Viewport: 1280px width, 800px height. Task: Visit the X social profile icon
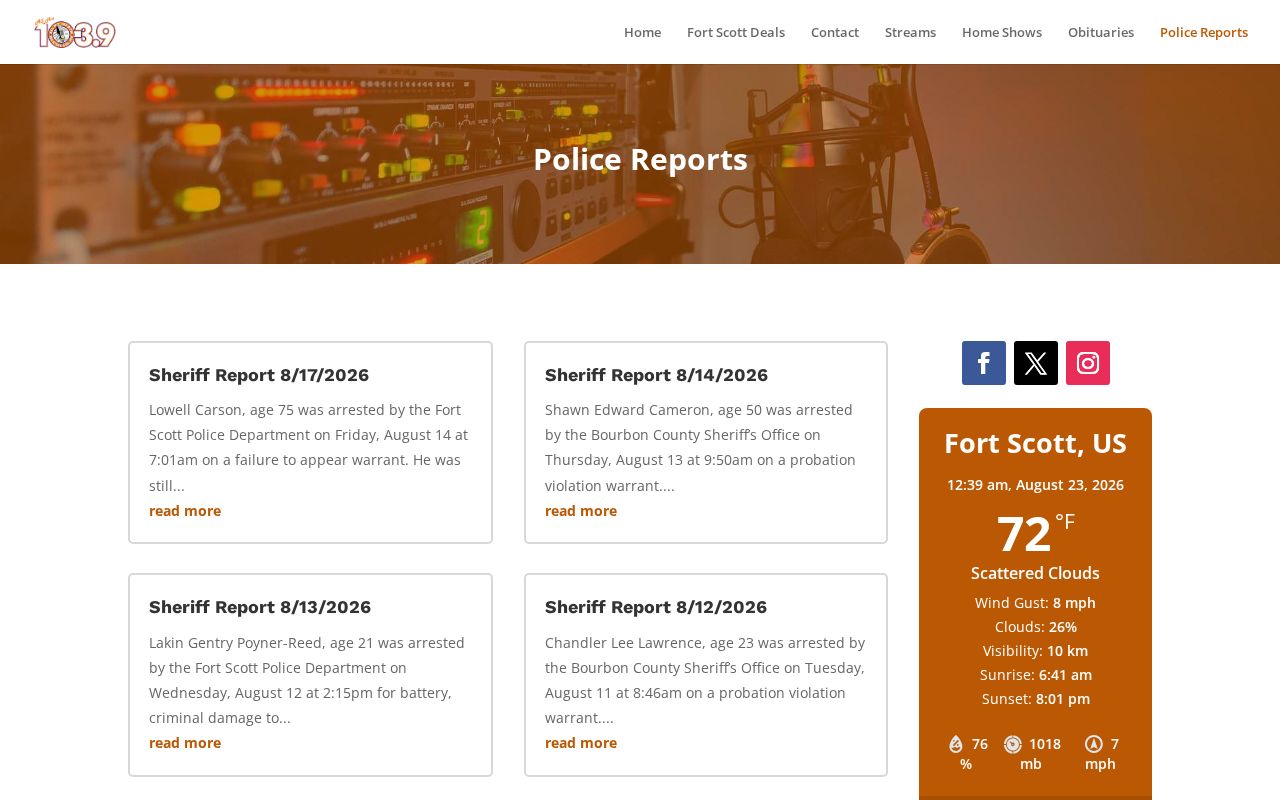tap(1036, 363)
